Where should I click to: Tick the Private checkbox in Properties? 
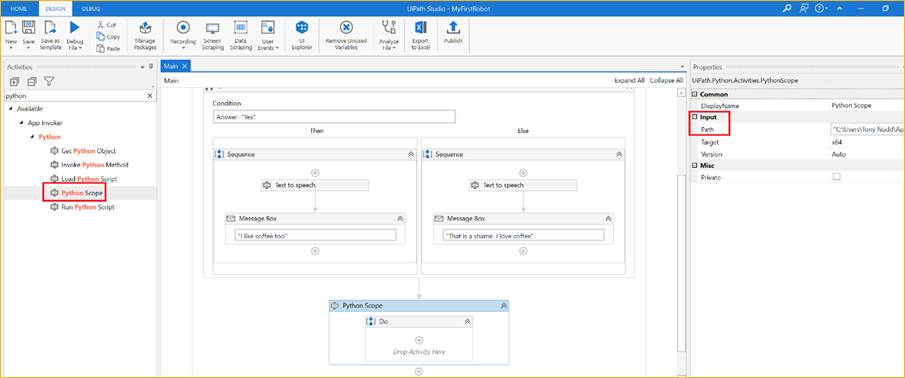click(x=836, y=177)
